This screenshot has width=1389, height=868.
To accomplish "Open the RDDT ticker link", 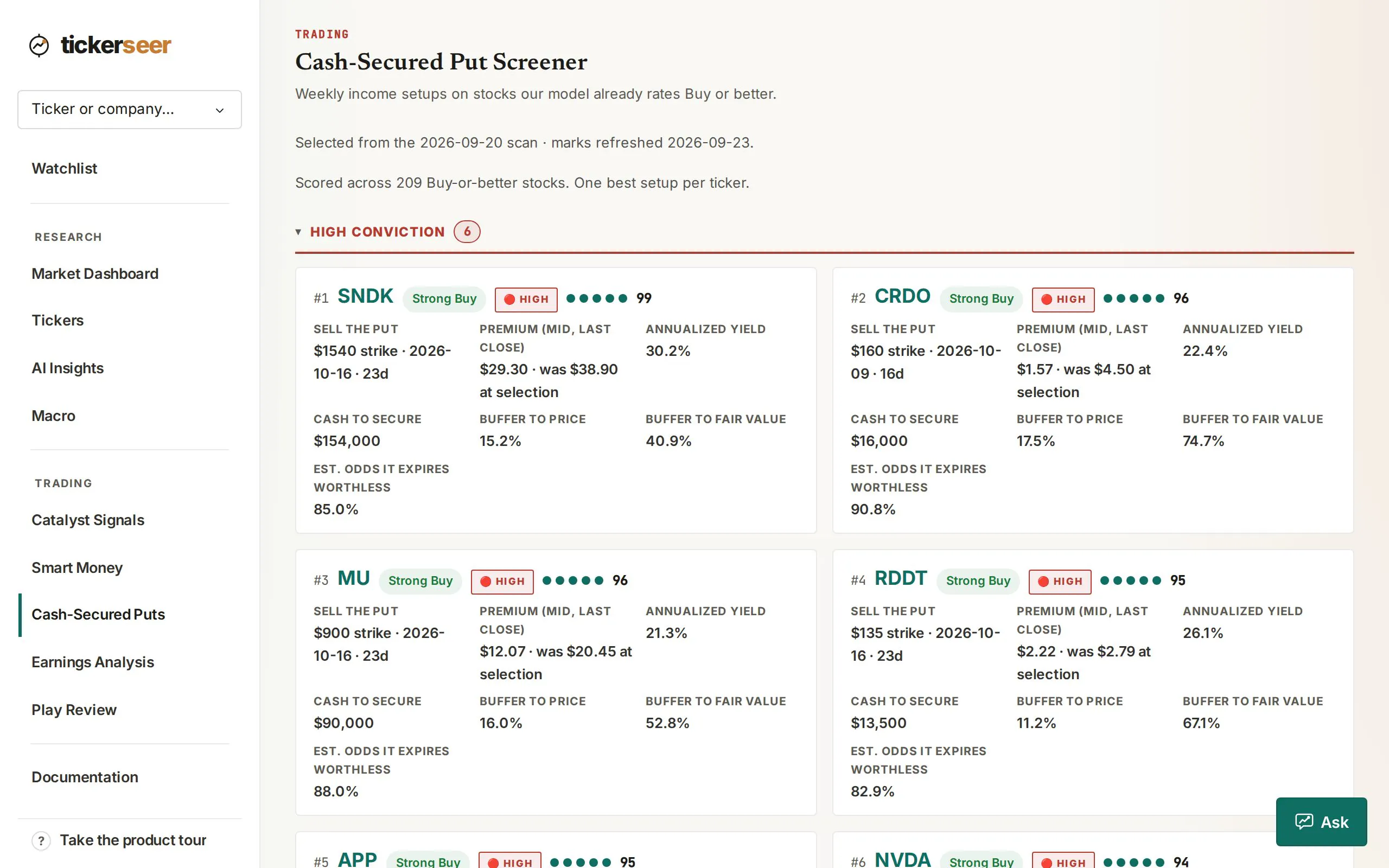I will tap(901, 578).
